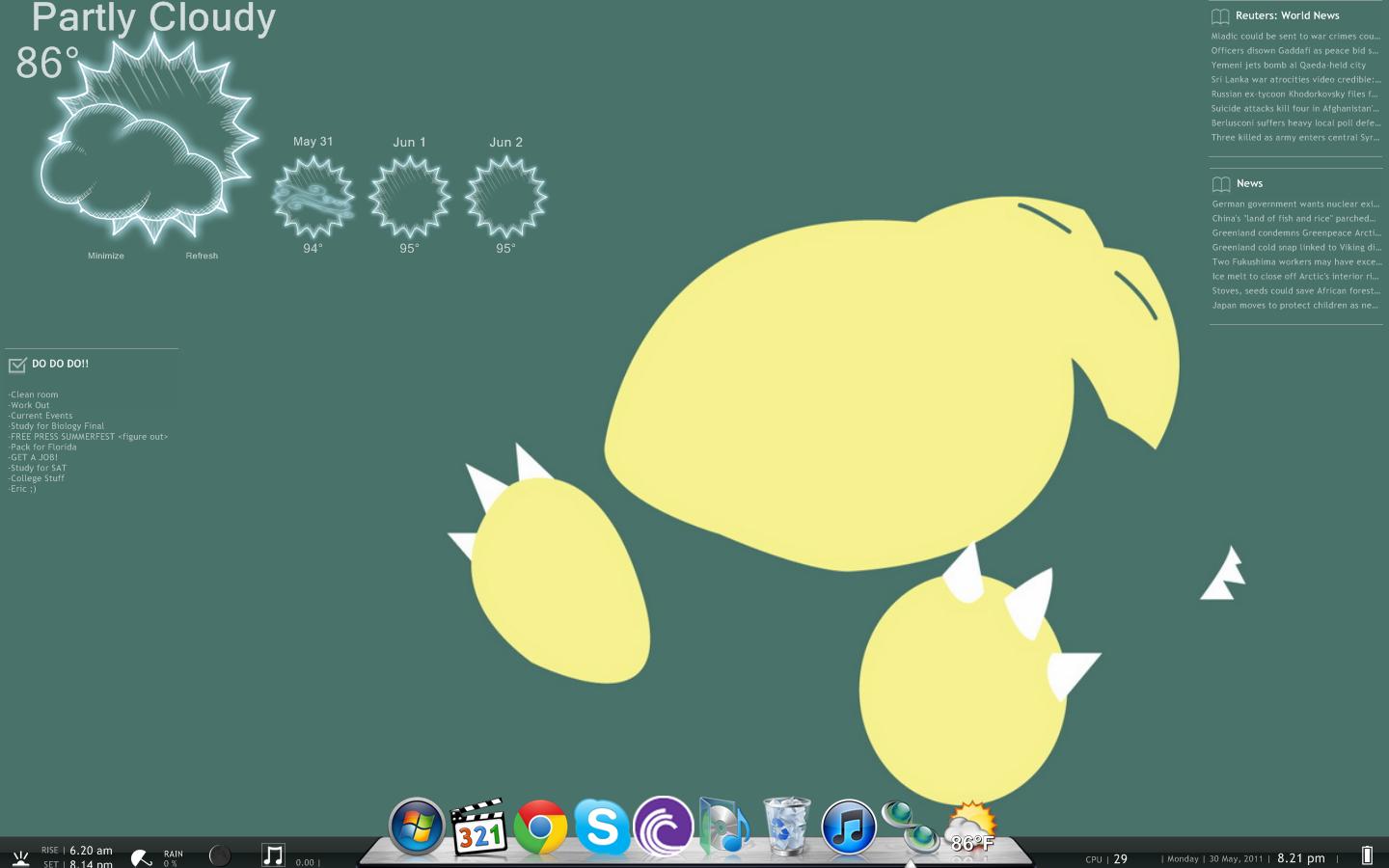Click the CPU 29 usage readout
The width and height of the screenshot is (1389, 868).
tap(1106, 859)
